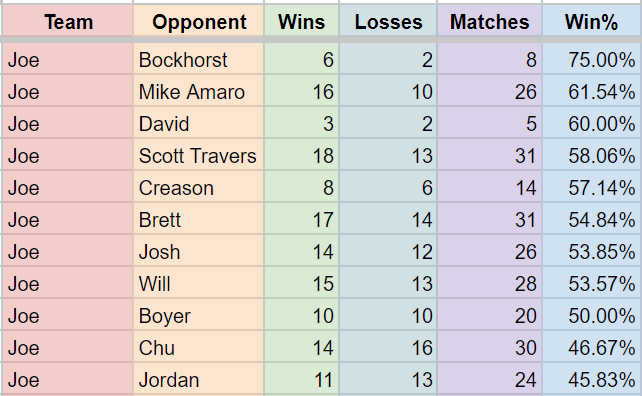Screen dimensions: 642x396
Task: Select the 75.00% win percentage cell
Action: (592, 60)
